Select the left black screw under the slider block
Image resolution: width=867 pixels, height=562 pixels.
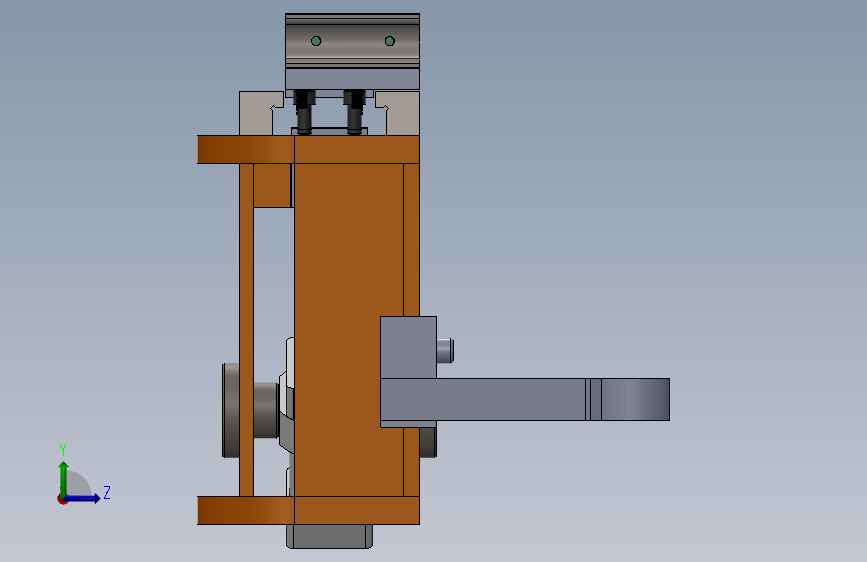(x=304, y=112)
